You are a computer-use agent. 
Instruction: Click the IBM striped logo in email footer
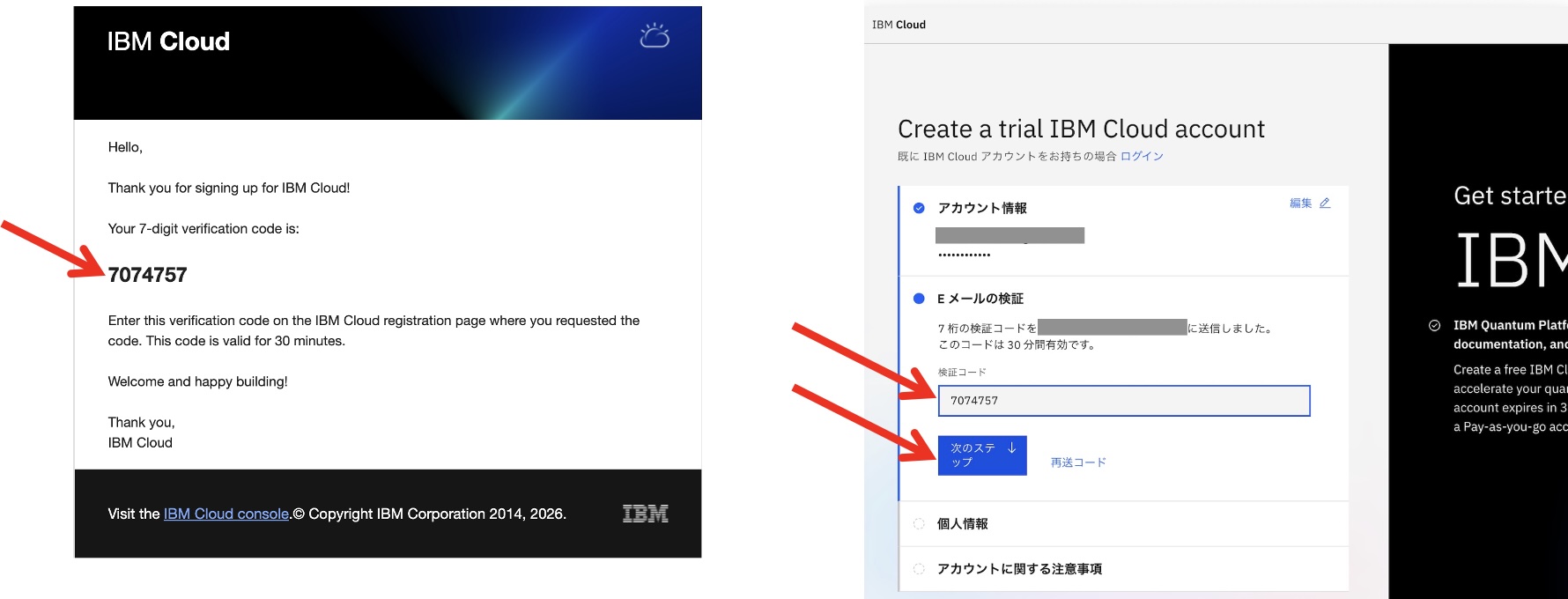646,514
